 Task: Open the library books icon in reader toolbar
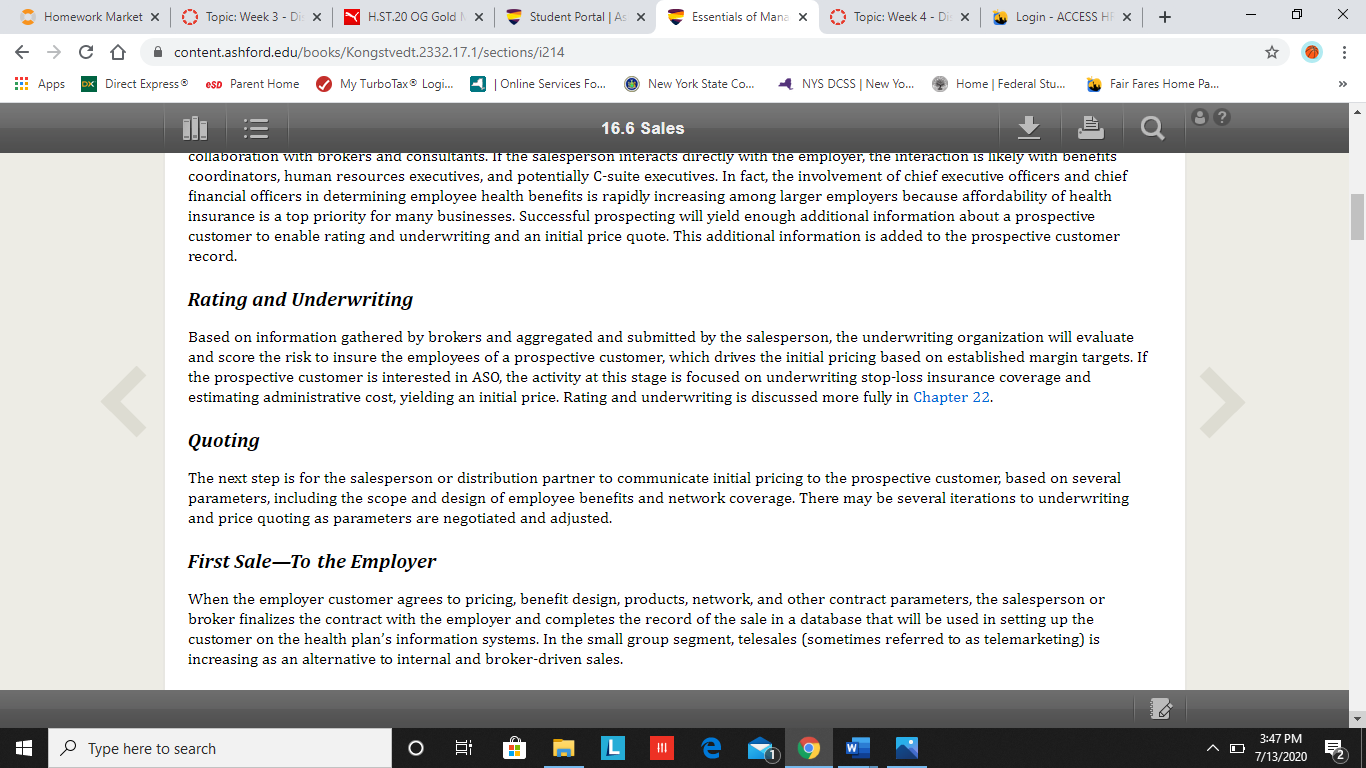click(x=195, y=128)
